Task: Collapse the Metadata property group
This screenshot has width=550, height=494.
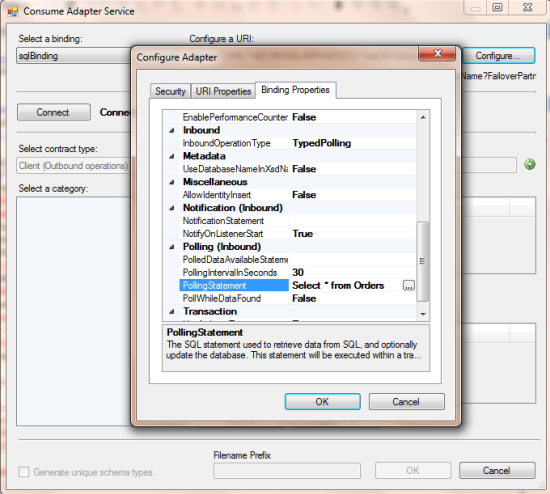Action: pyautogui.click(x=172, y=156)
